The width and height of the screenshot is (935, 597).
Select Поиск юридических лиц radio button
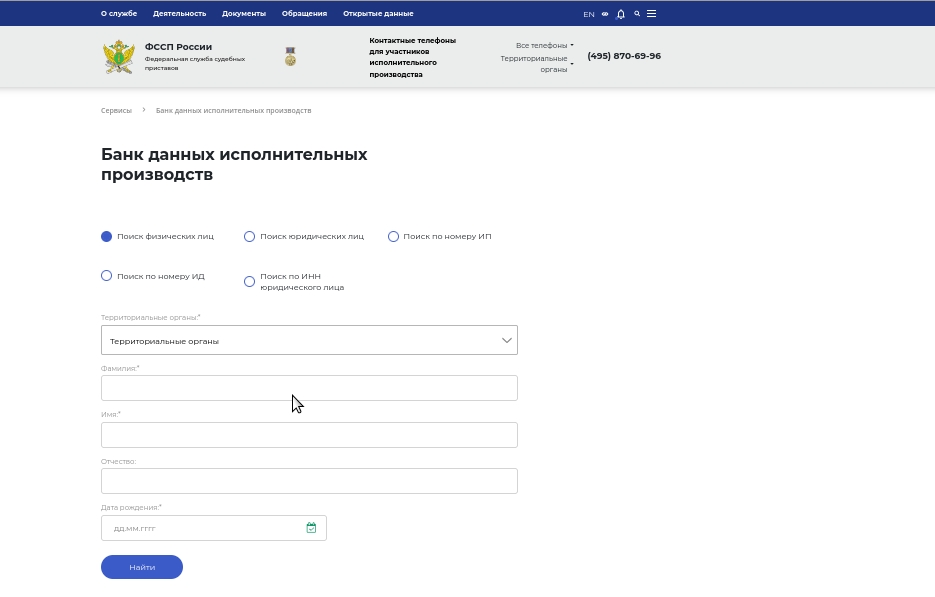[249, 237]
